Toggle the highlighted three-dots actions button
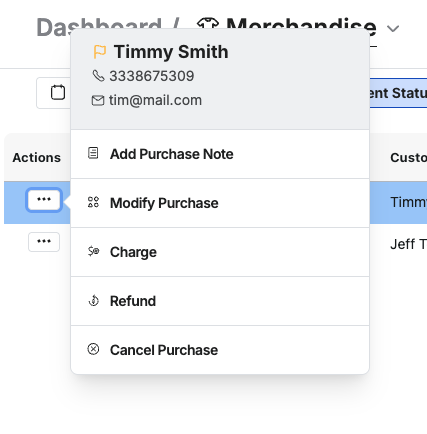The width and height of the screenshot is (427, 434). click(x=44, y=200)
